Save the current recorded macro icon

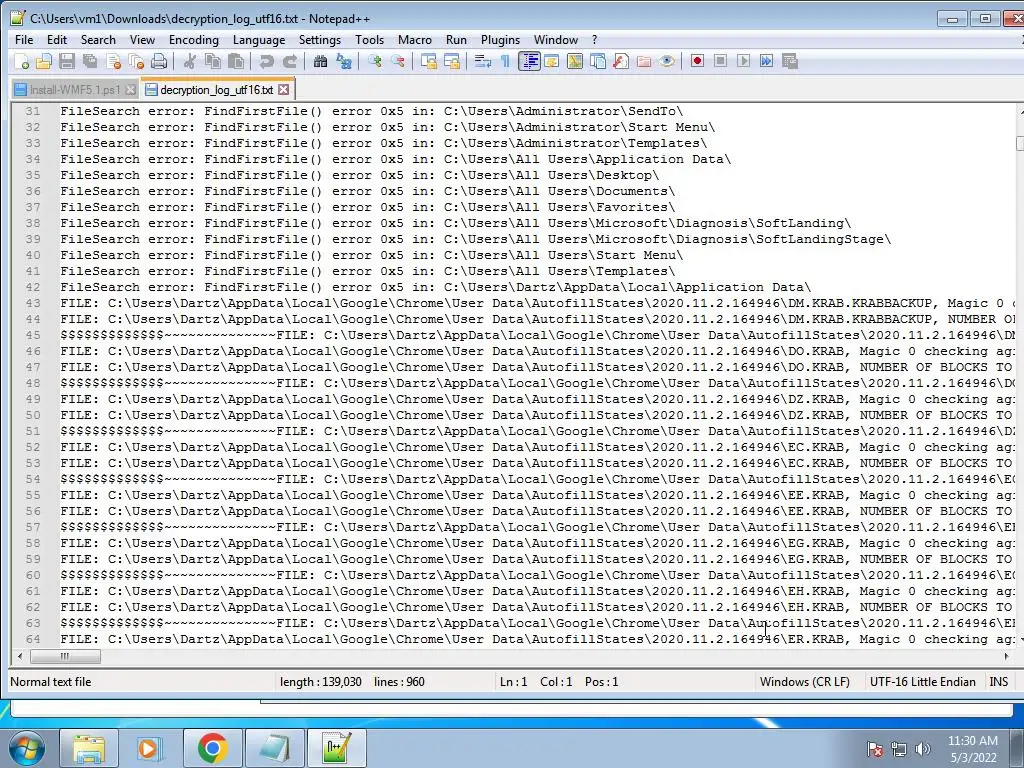pyautogui.click(x=790, y=61)
